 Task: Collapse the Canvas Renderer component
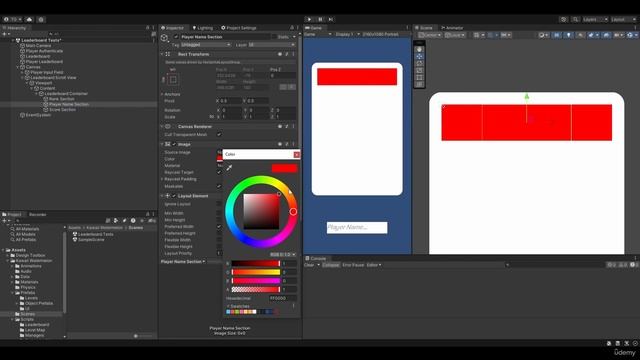click(162, 127)
